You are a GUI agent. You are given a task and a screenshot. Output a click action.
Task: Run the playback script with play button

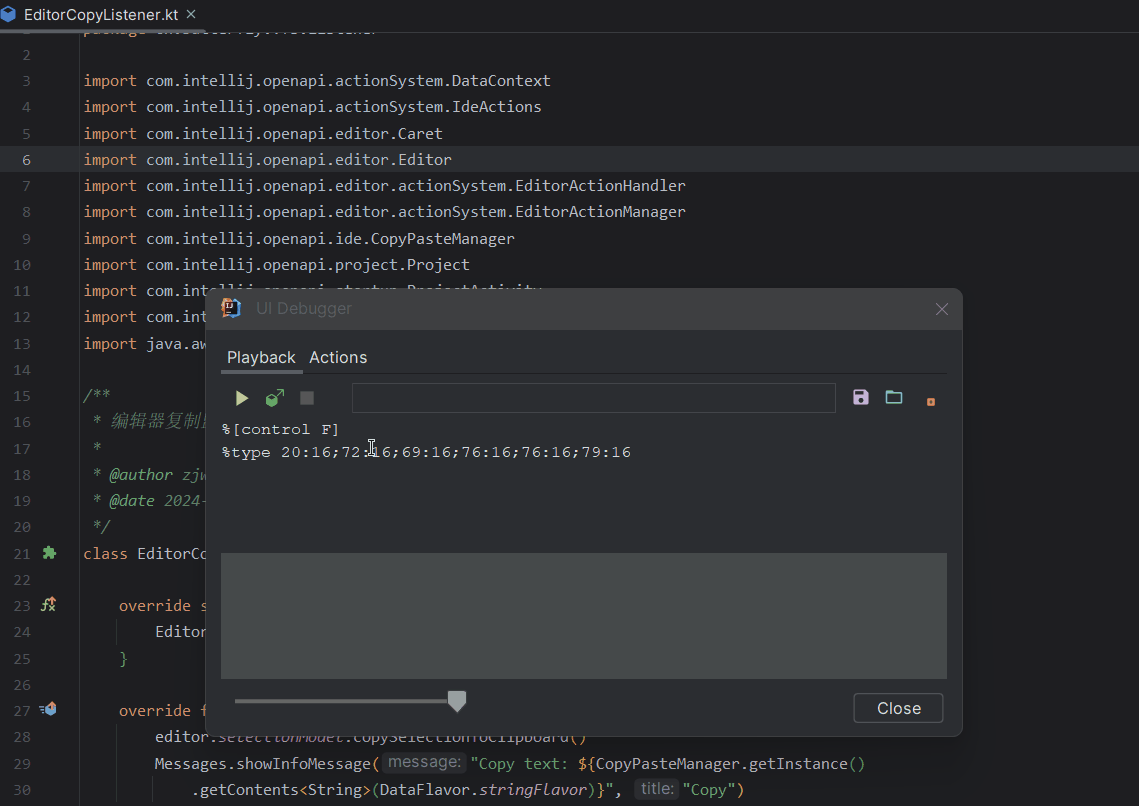[242, 399]
